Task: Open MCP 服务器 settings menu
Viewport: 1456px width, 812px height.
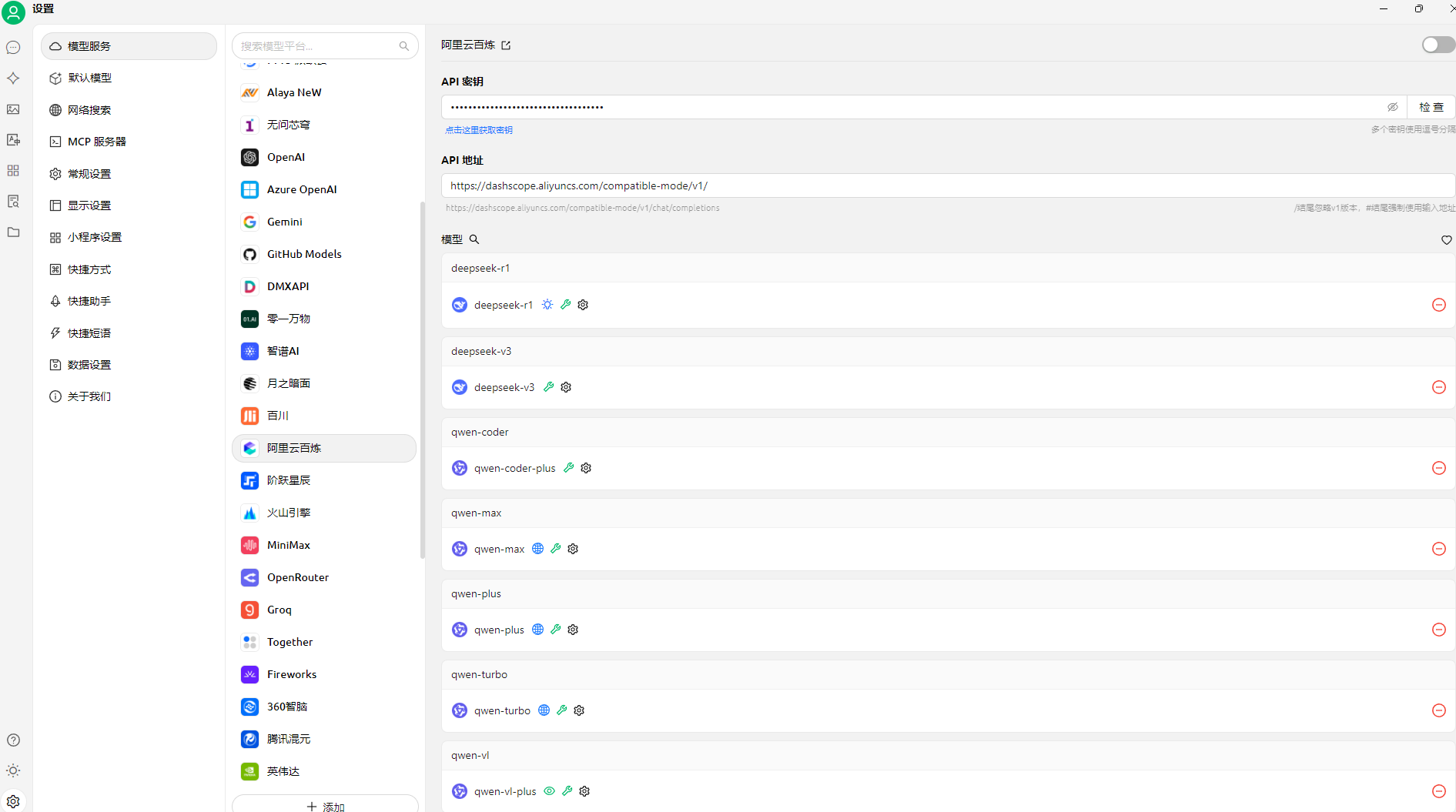Action: pyautogui.click(x=129, y=142)
